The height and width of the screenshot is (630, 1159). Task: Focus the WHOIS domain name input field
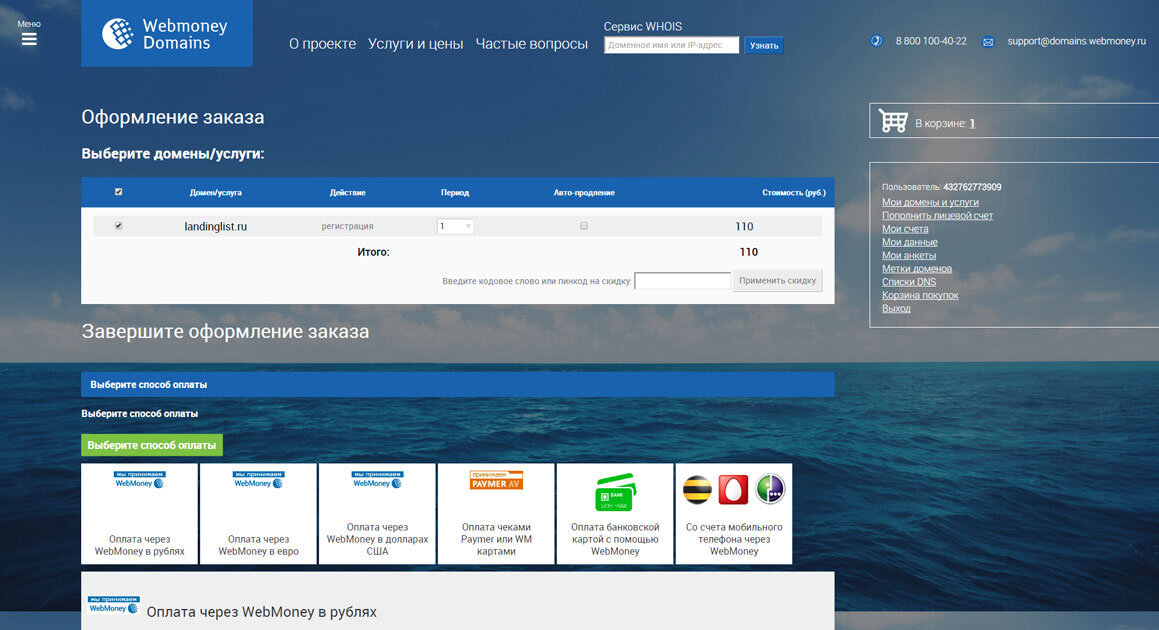pyautogui.click(x=671, y=45)
